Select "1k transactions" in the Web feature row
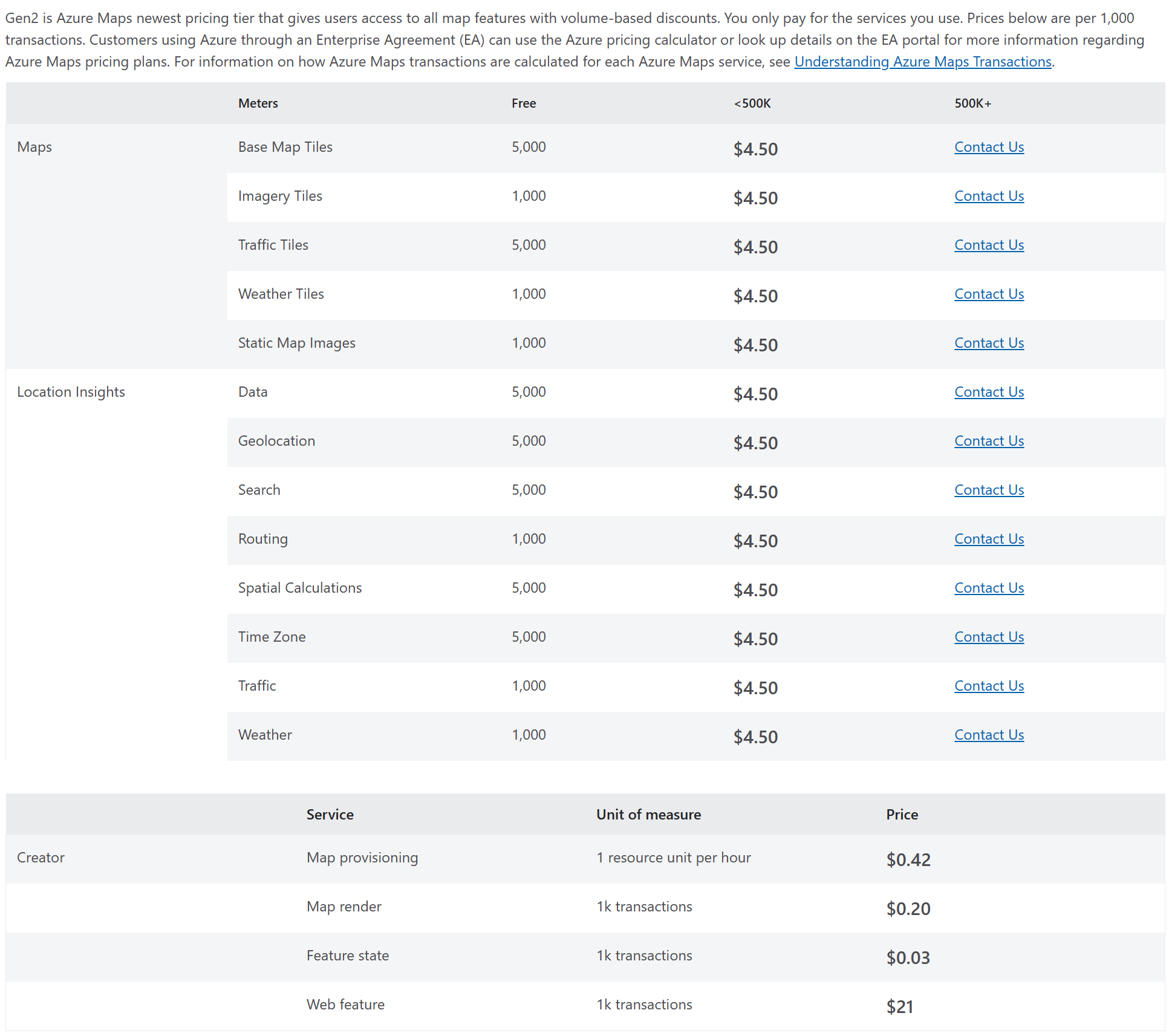Viewport: 1172px width, 1036px height. click(645, 1005)
